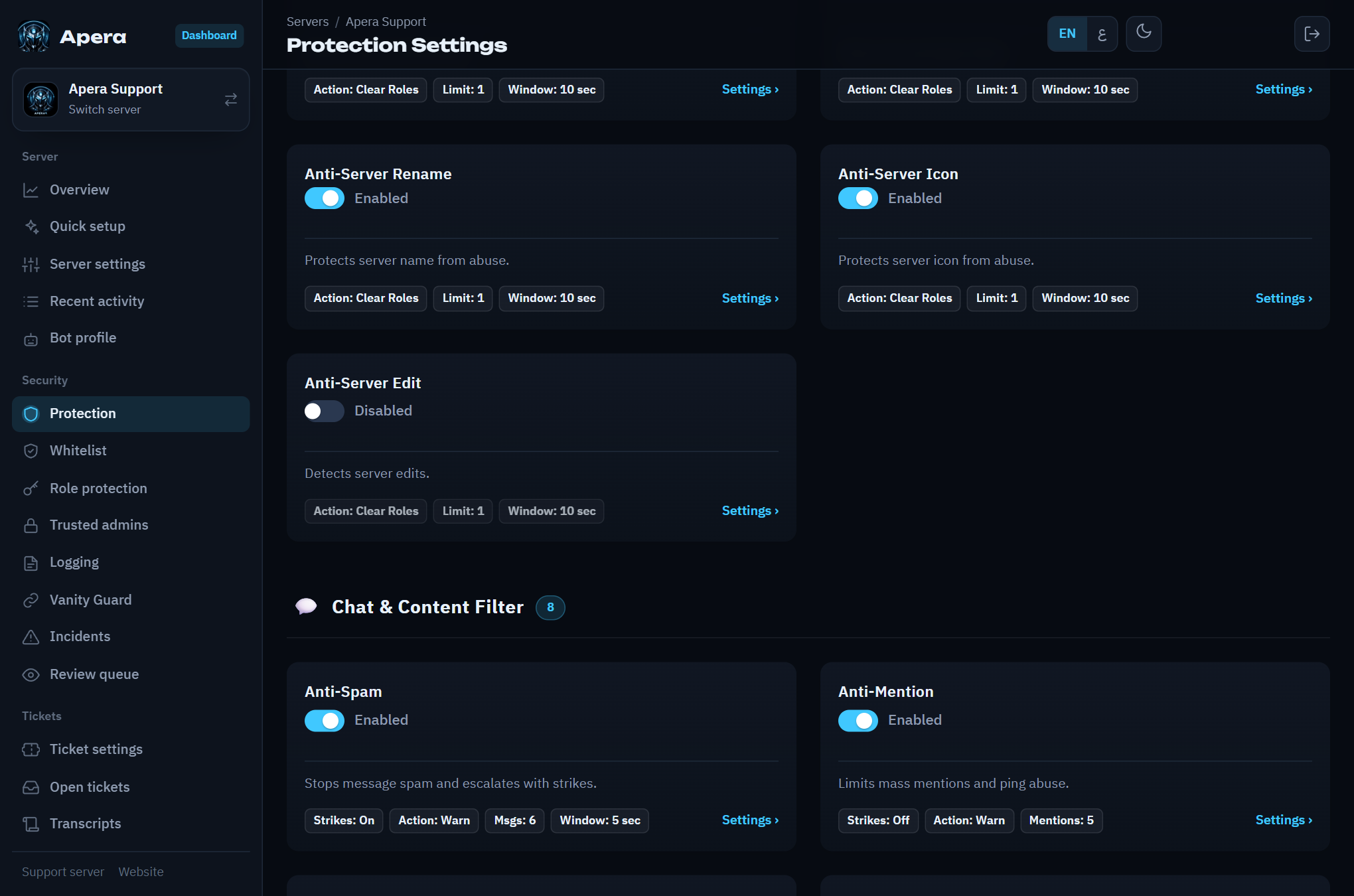Turn off the Anti-Mention toggle

pyautogui.click(x=858, y=721)
